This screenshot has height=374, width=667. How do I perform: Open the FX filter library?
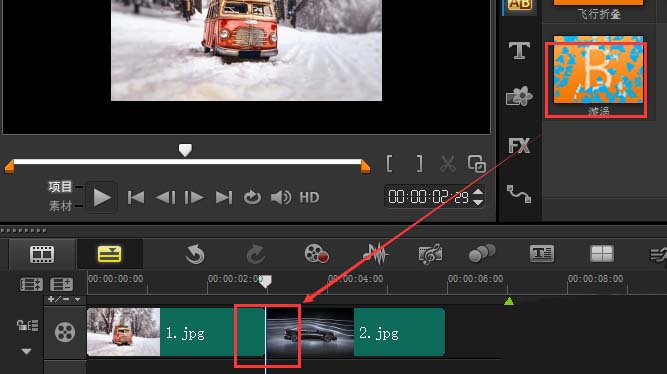click(519, 146)
